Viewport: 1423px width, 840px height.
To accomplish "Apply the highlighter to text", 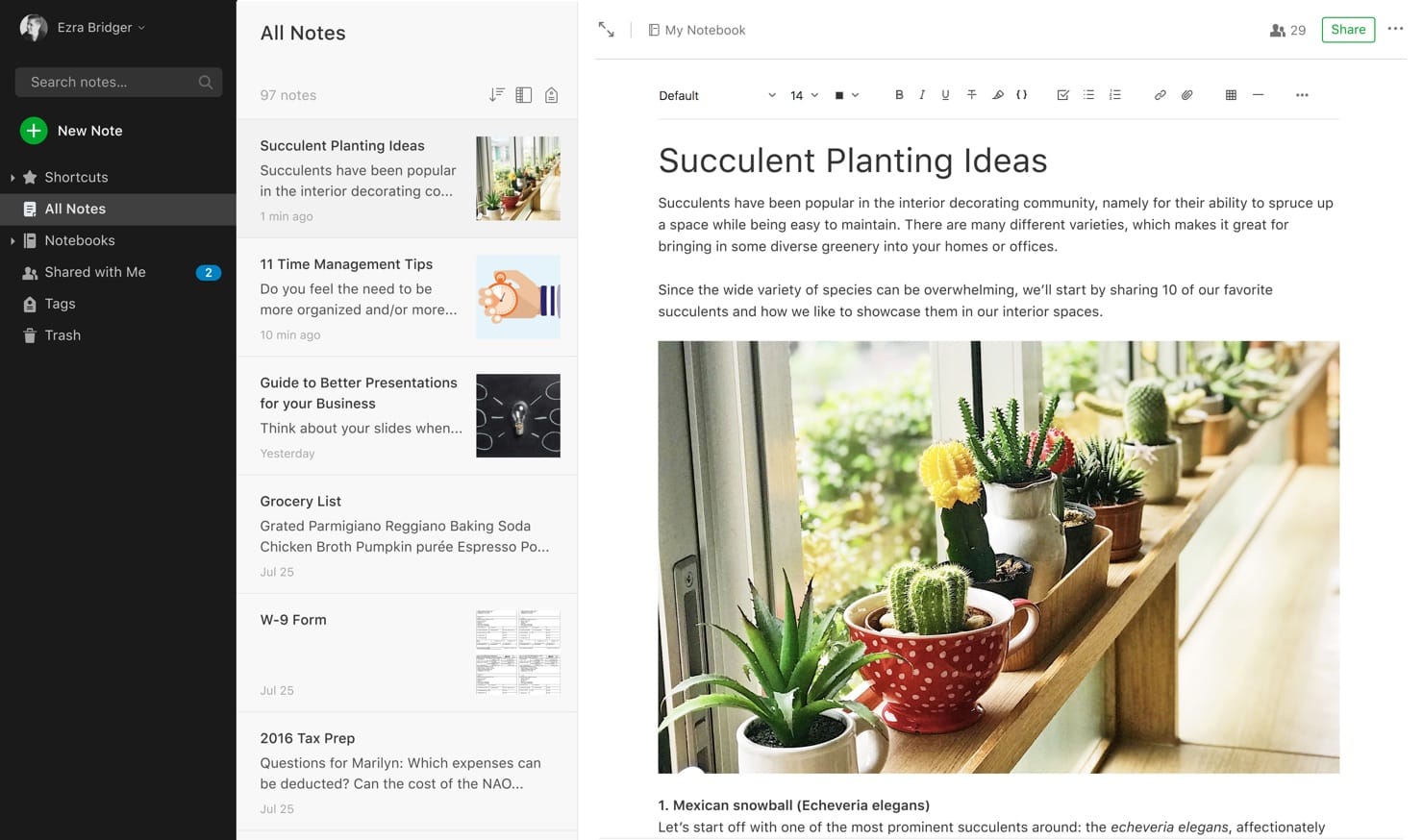I will pos(997,95).
